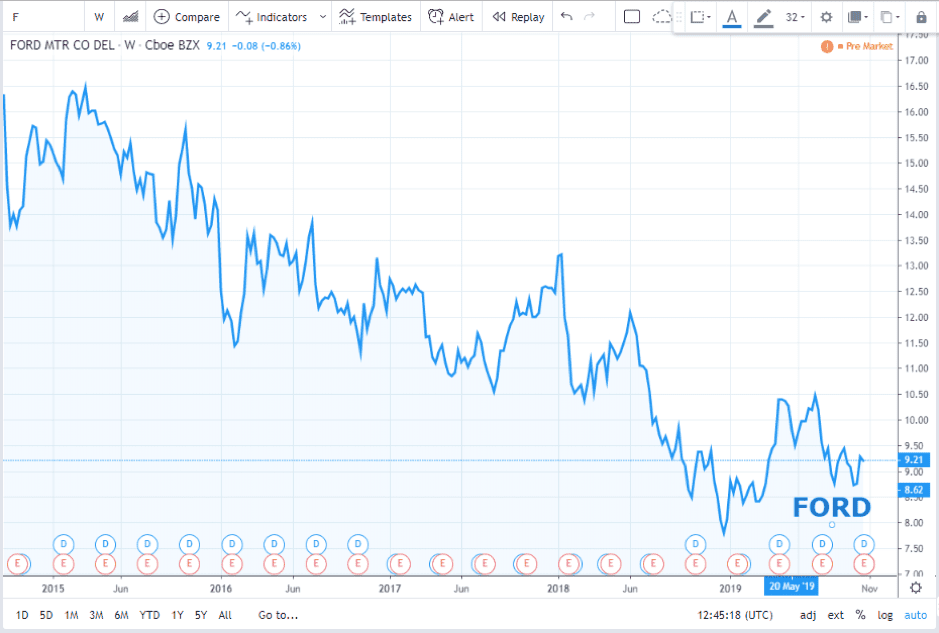Lock the drawing with padlock icon

(921, 17)
